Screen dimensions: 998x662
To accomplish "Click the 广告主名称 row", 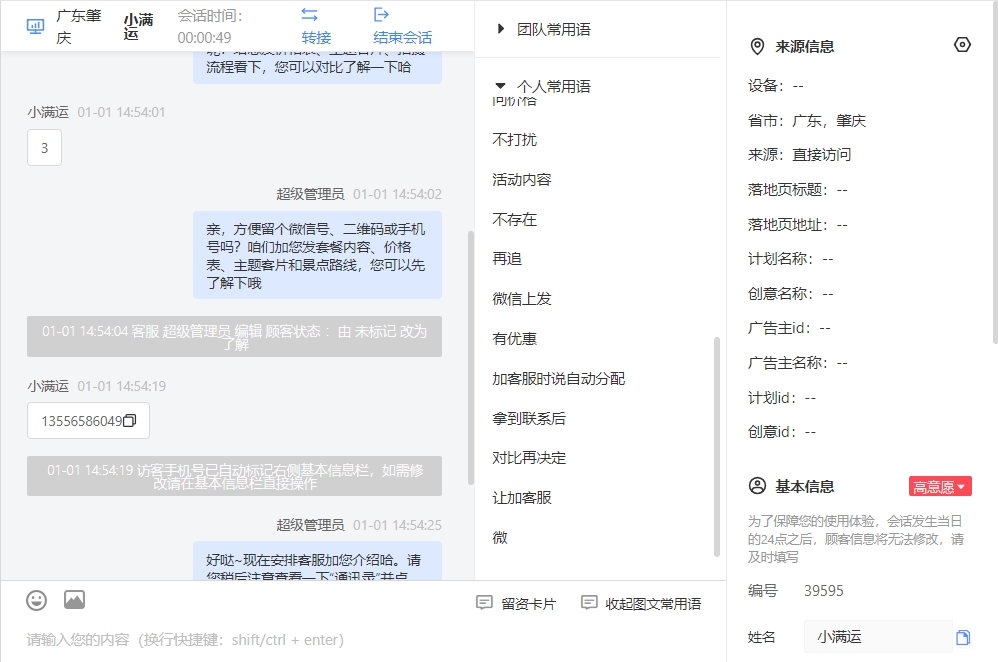I will click(x=798, y=363).
